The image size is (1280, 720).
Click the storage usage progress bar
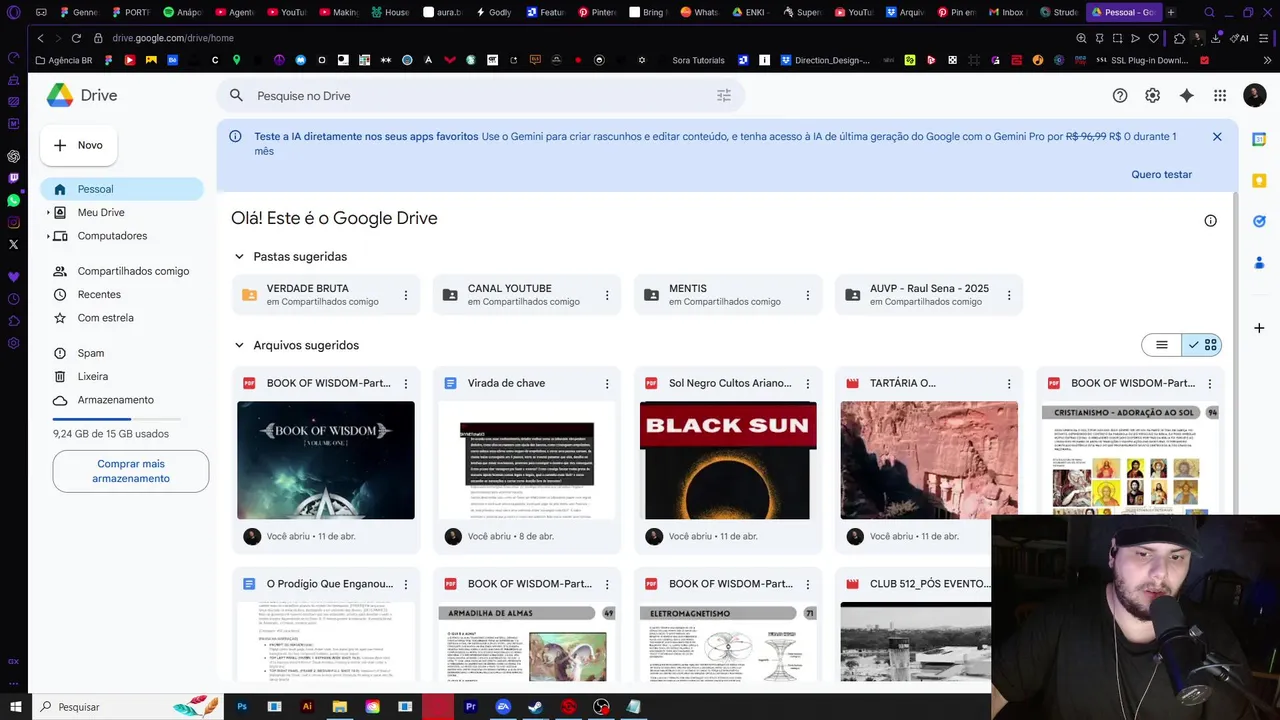117,419
